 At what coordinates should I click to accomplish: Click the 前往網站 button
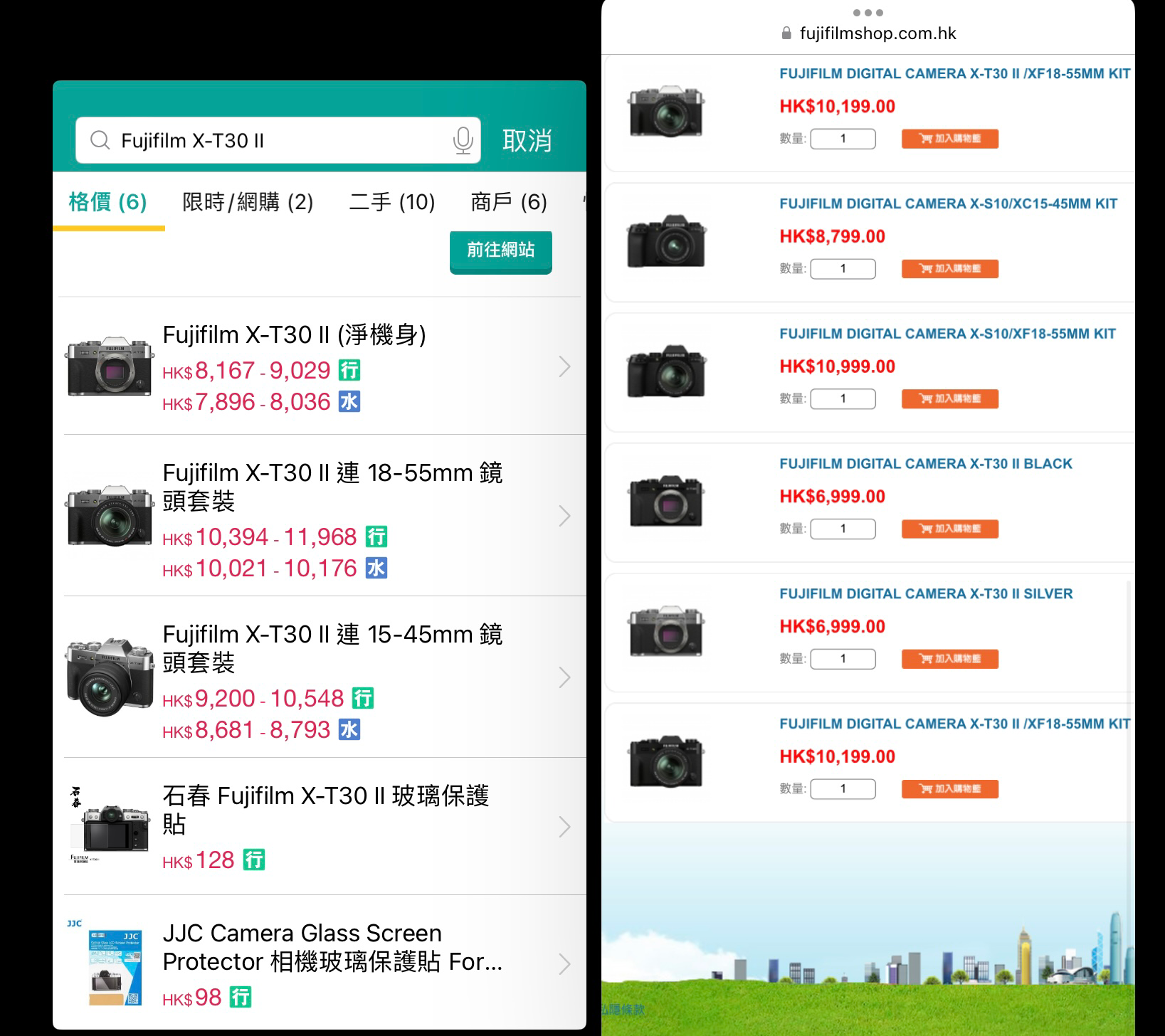(x=501, y=250)
